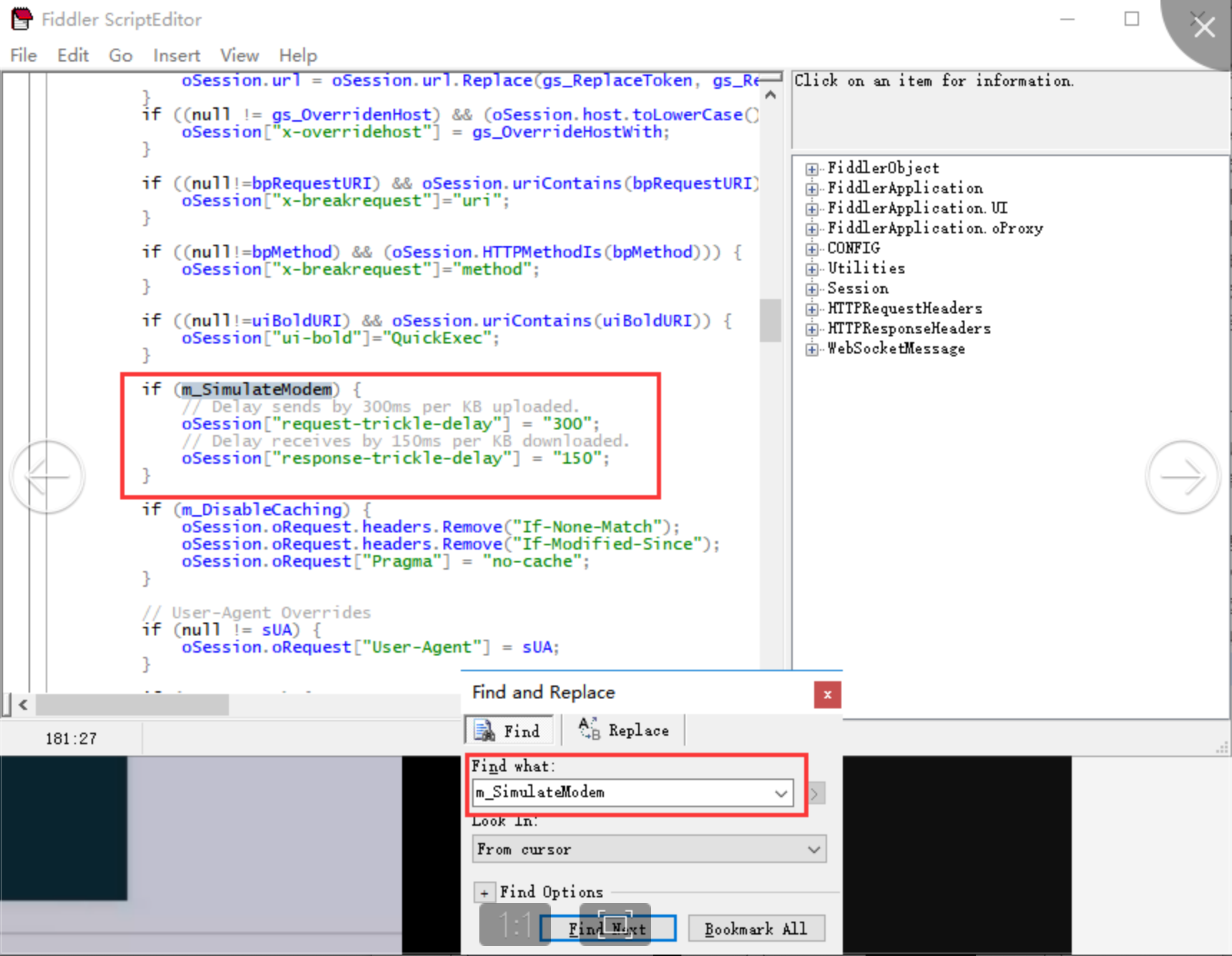Click the fit-to-screen overlay icon
The height and width of the screenshot is (956, 1232).
615,925
